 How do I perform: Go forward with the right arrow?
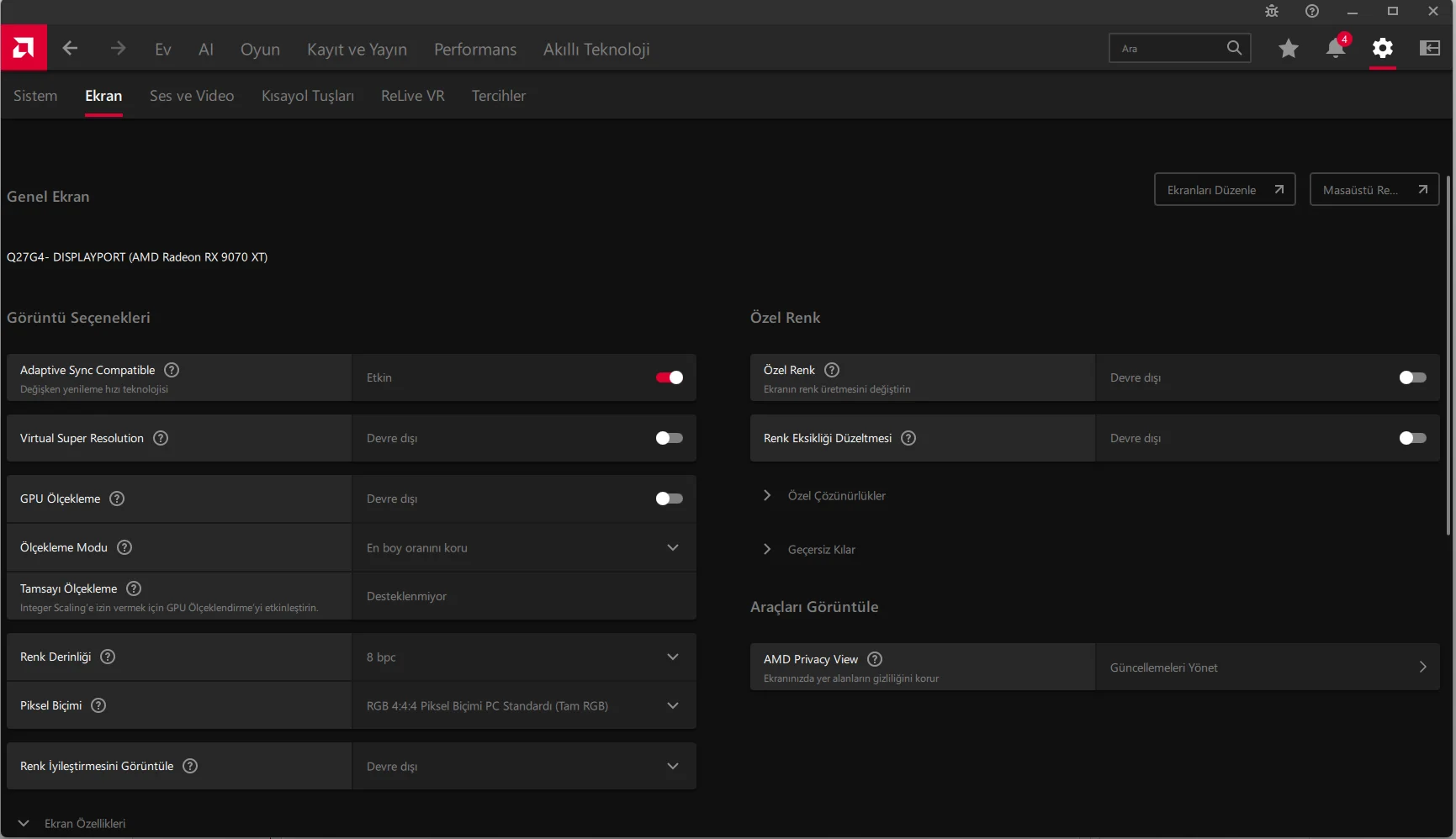(x=118, y=49)
